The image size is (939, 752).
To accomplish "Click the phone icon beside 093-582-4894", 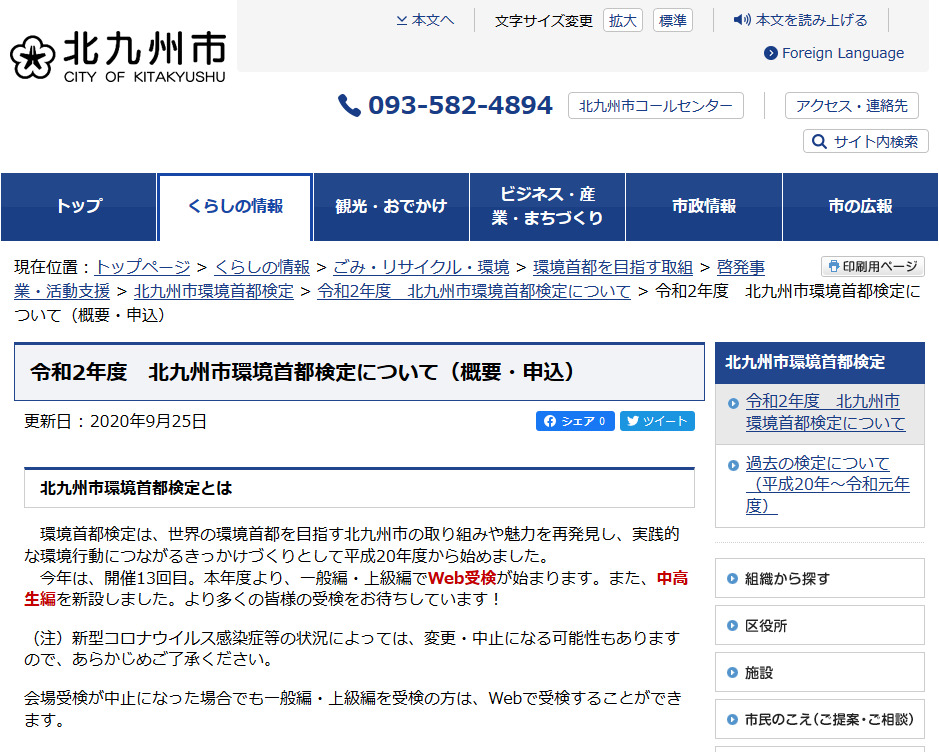I will click(x=349, y=106).
